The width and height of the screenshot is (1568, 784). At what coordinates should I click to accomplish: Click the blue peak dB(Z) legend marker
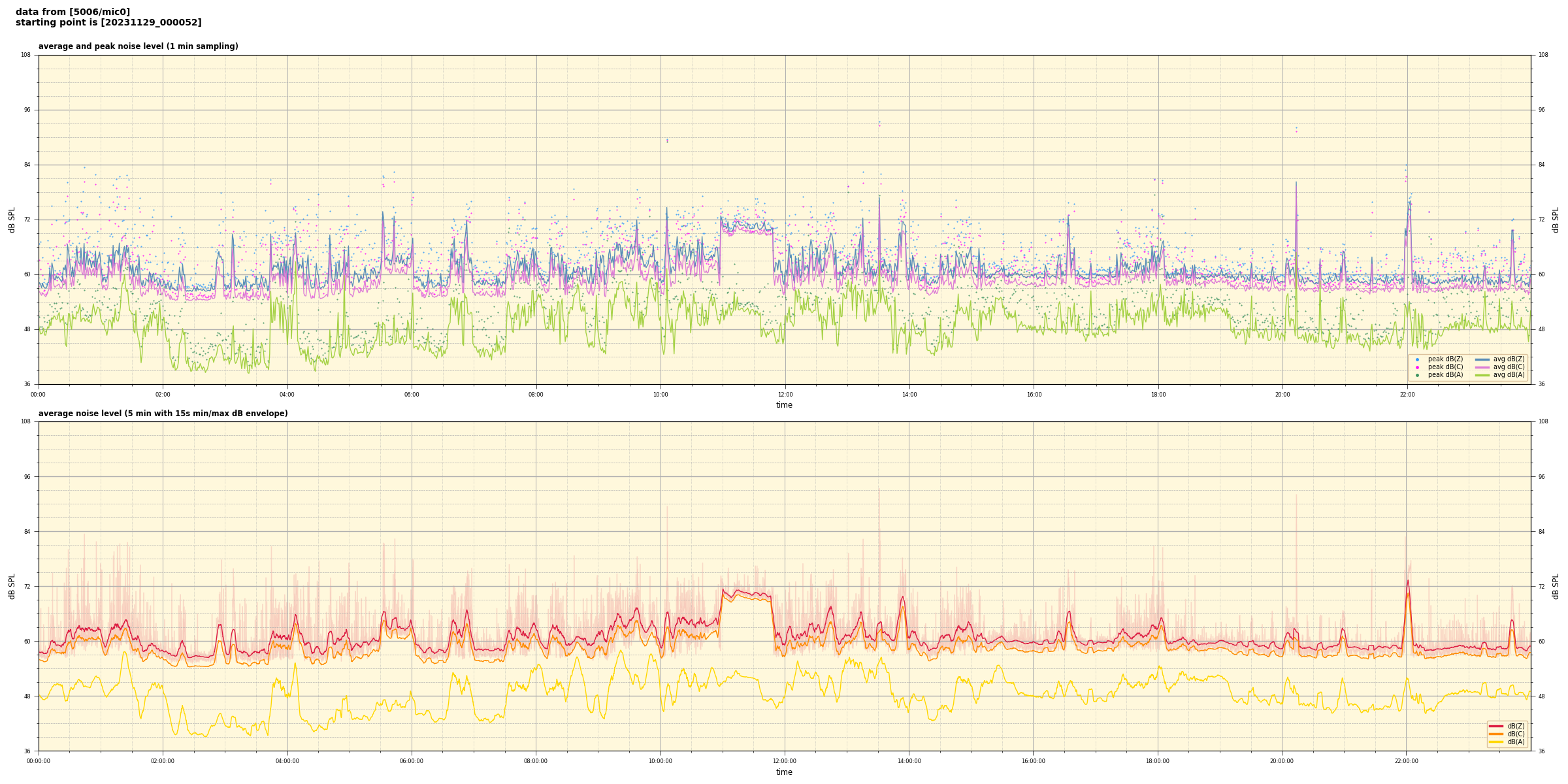pyautogui.click(x=1417, y=359)
